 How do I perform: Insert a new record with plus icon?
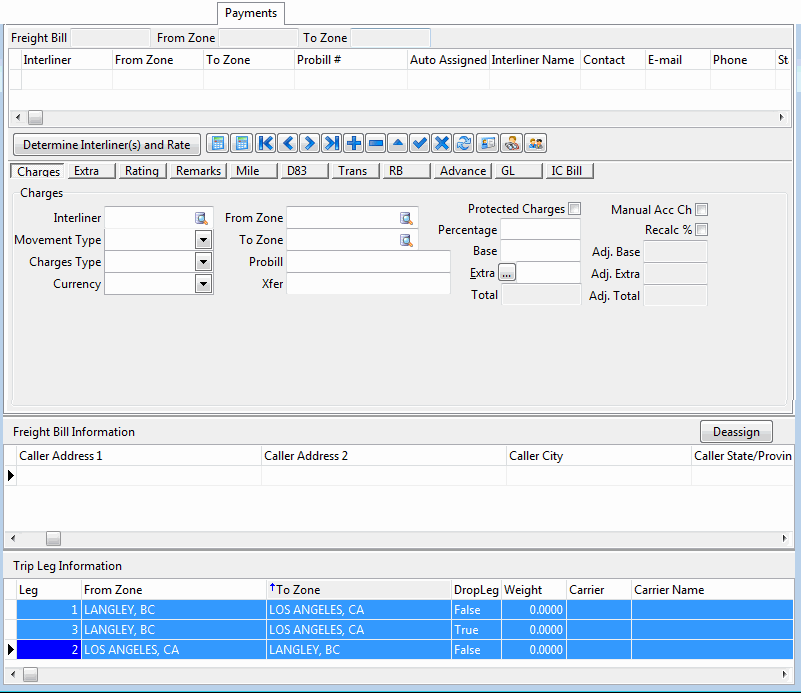(354, 144)
